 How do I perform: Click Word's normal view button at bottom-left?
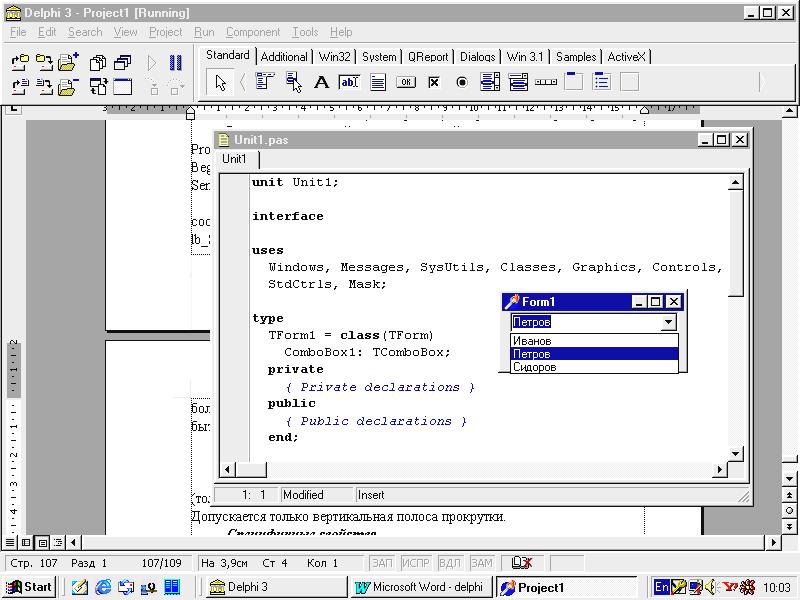point(10,542)
